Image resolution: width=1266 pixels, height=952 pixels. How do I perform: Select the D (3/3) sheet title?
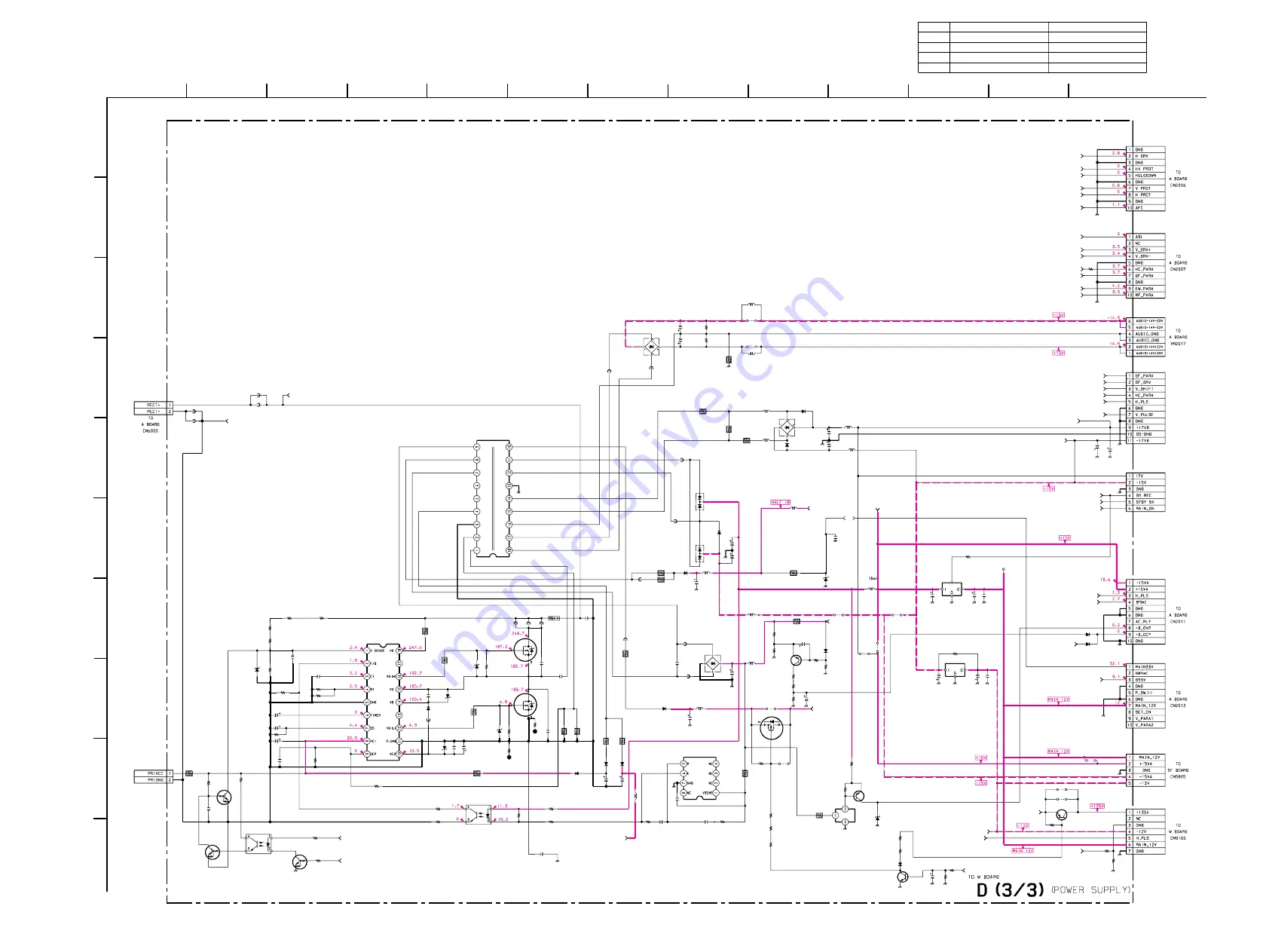pos(1011,890)
